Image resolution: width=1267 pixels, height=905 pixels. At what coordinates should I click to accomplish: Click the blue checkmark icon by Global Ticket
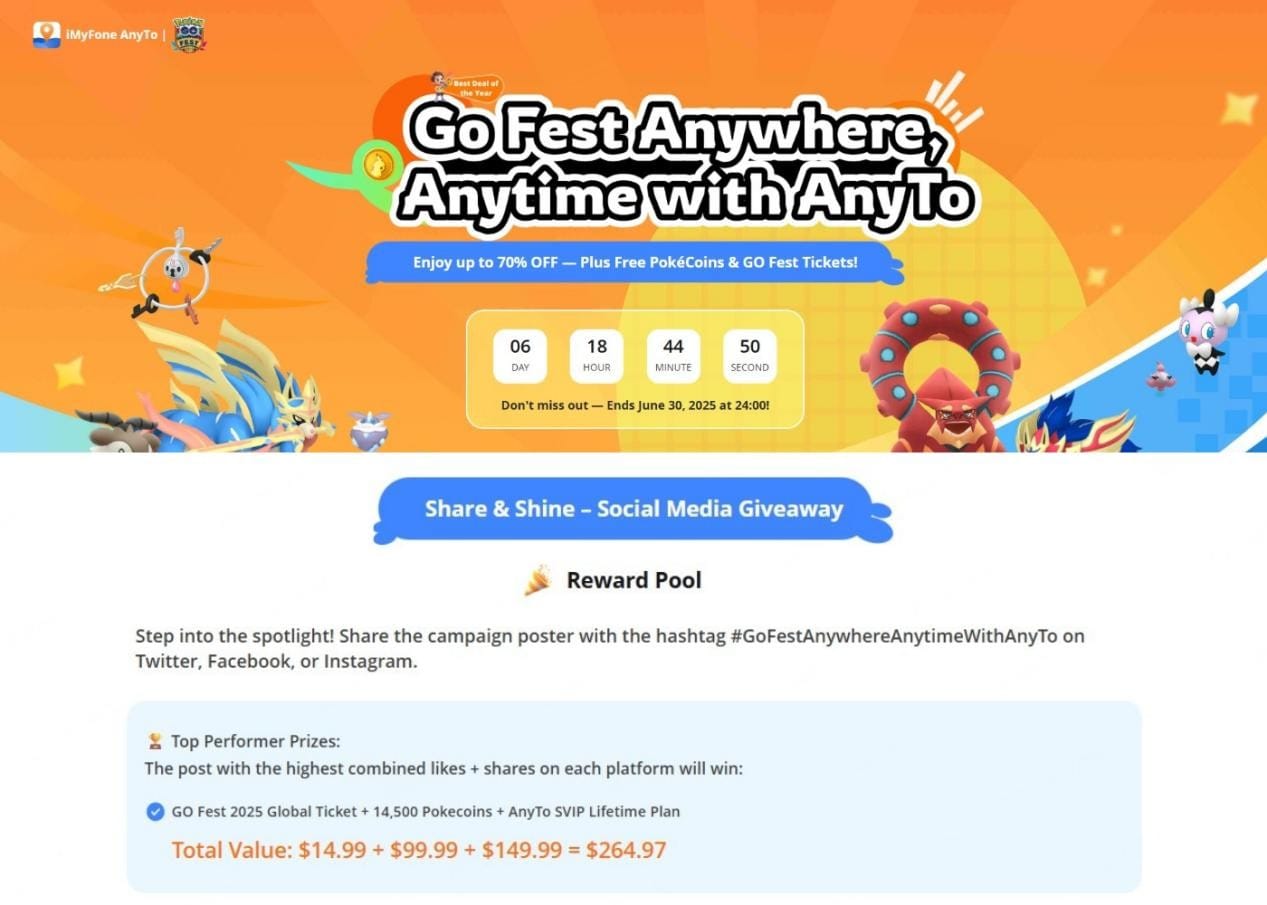[155, 811]
